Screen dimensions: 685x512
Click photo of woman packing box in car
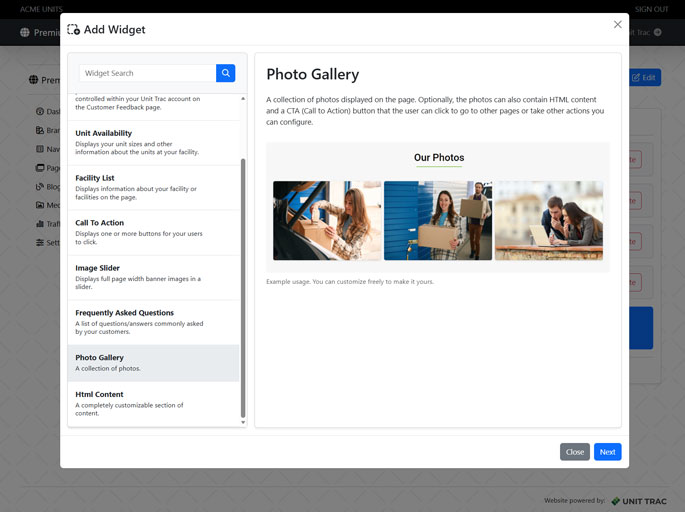[327, 221]
